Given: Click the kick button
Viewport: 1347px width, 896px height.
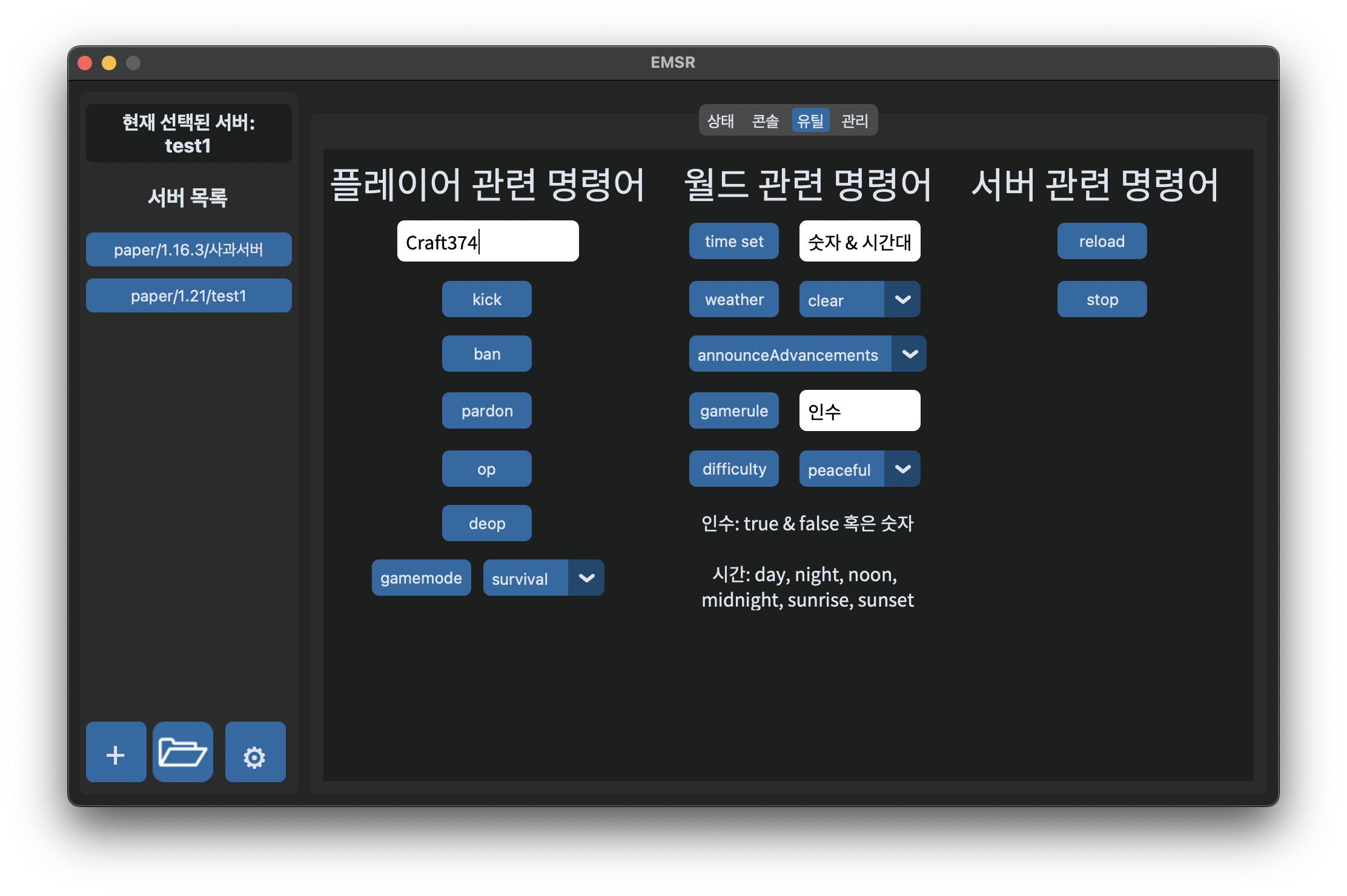Looking at the screenshot, I should (486, 299).
